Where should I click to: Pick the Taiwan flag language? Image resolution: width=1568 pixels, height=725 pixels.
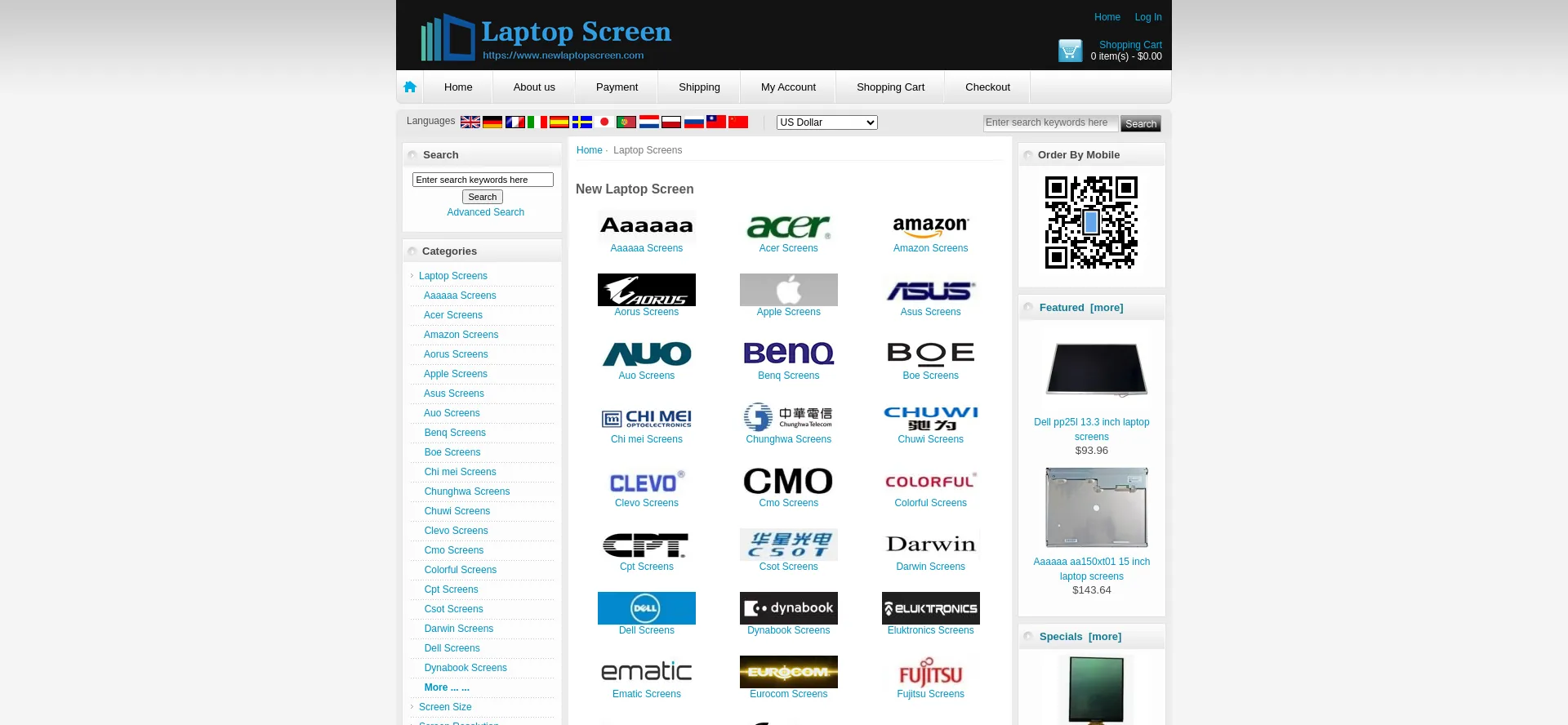716,122
